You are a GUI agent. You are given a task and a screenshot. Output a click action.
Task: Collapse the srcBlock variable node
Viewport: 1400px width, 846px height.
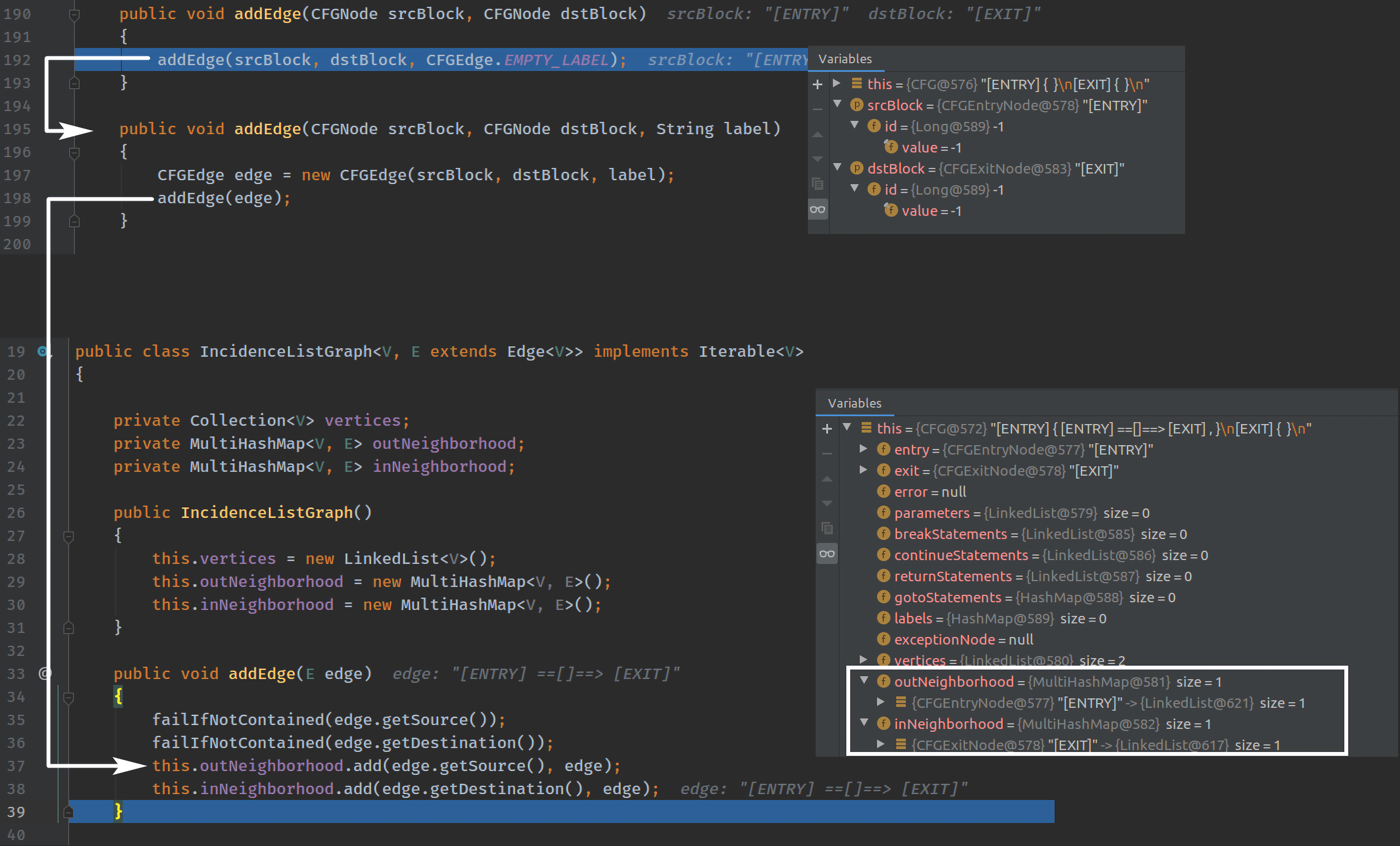tap(837, 104)
